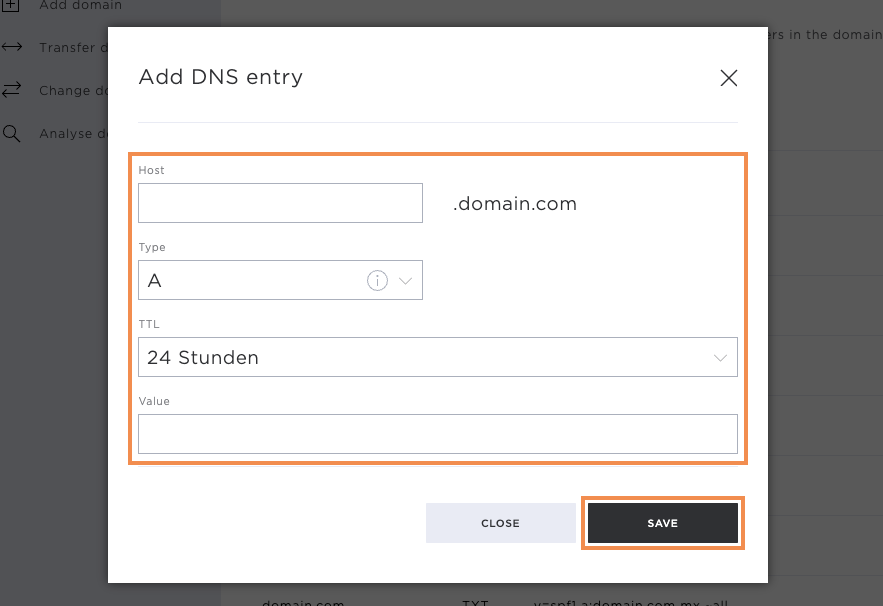This screenshot has width=883, height=606.
Task: Focus the Value input field
Action: point(437,434)
